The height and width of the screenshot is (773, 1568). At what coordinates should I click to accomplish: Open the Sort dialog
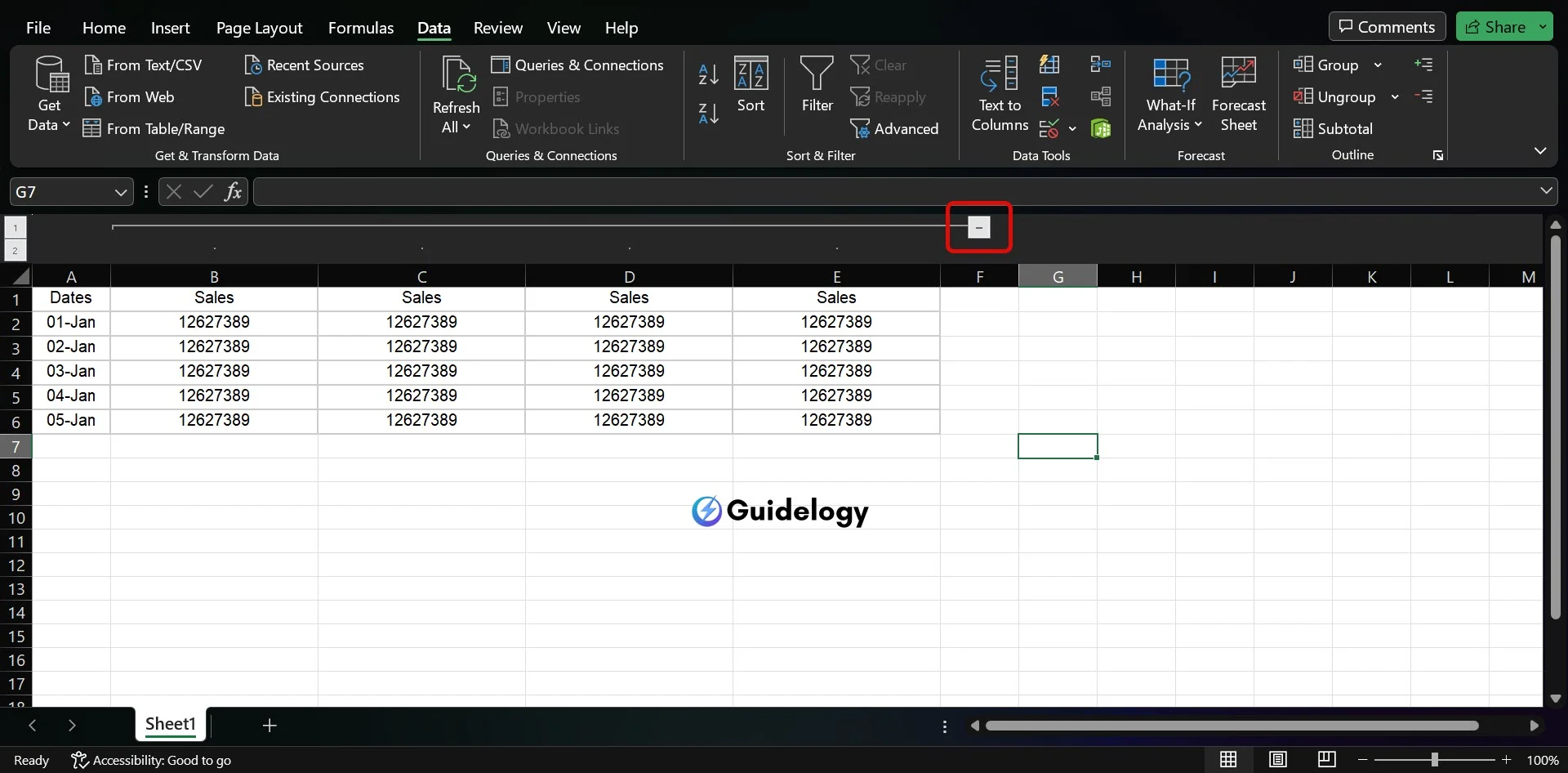751,85
